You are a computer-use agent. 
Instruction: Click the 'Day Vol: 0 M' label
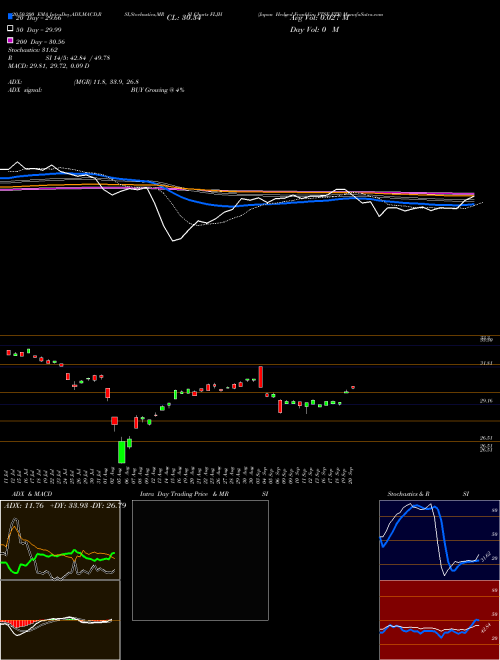point(314,30)
